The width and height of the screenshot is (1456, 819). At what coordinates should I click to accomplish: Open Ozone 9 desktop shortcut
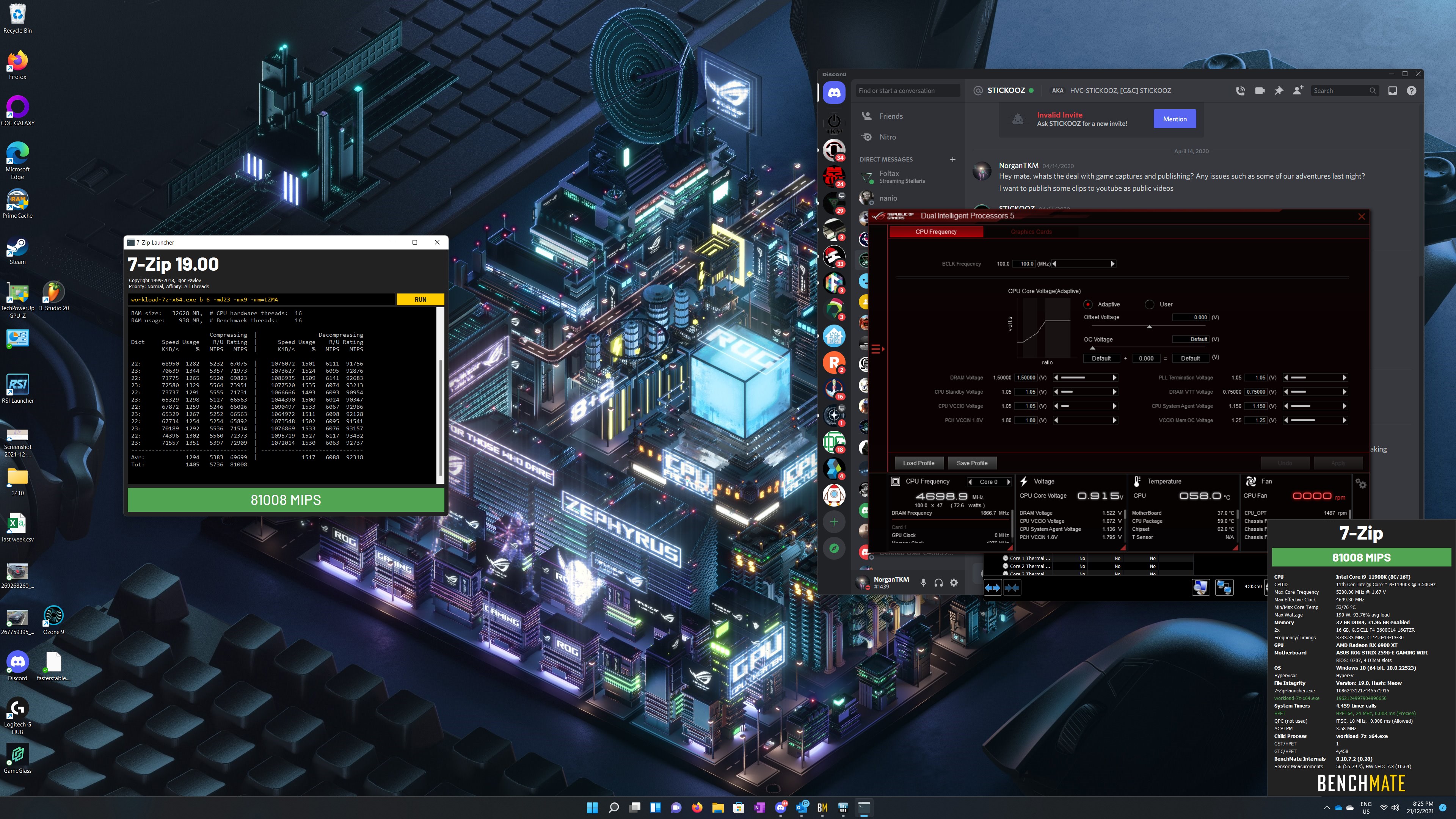click(x=54, y=620)
